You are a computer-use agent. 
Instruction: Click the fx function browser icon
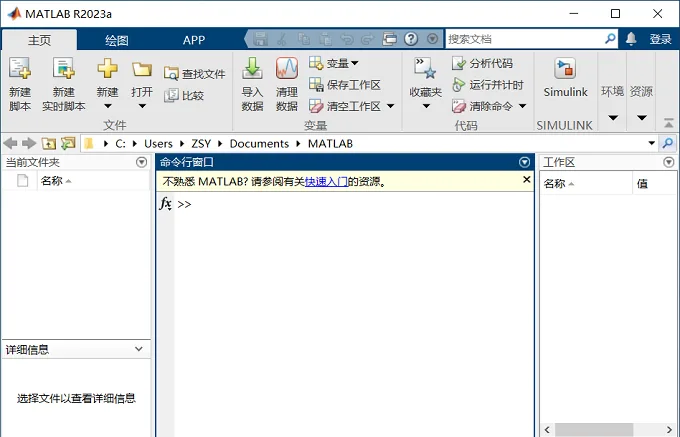click(x=166, y=203)
